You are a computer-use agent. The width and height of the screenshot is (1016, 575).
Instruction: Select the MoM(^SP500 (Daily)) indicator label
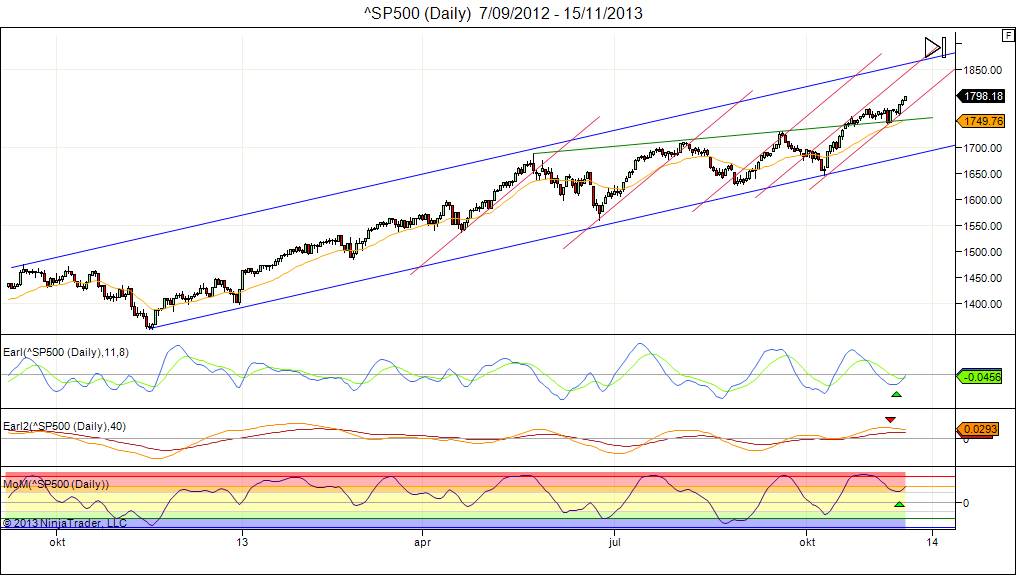tap(56, 484)
